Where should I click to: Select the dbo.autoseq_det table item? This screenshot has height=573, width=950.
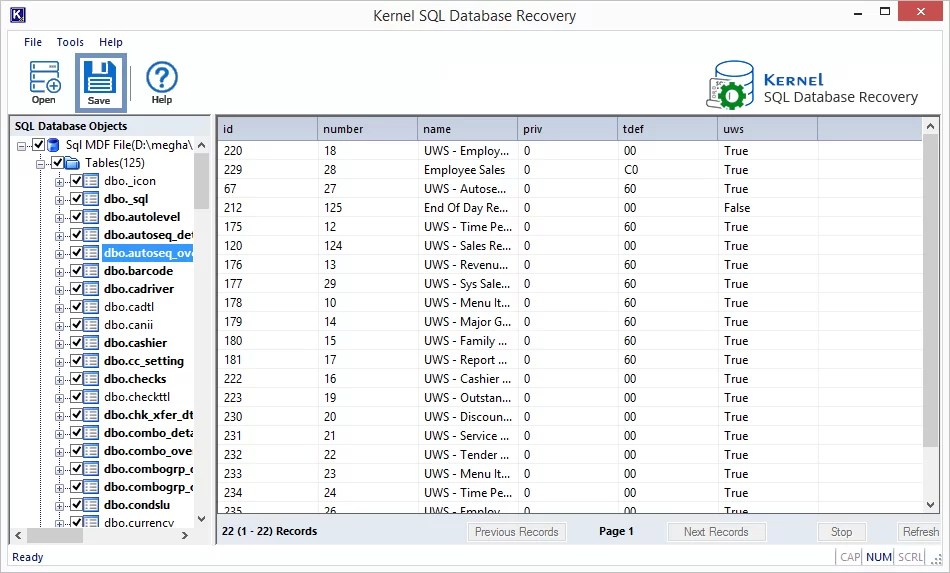pyautogui.click(x=148, y=234)
